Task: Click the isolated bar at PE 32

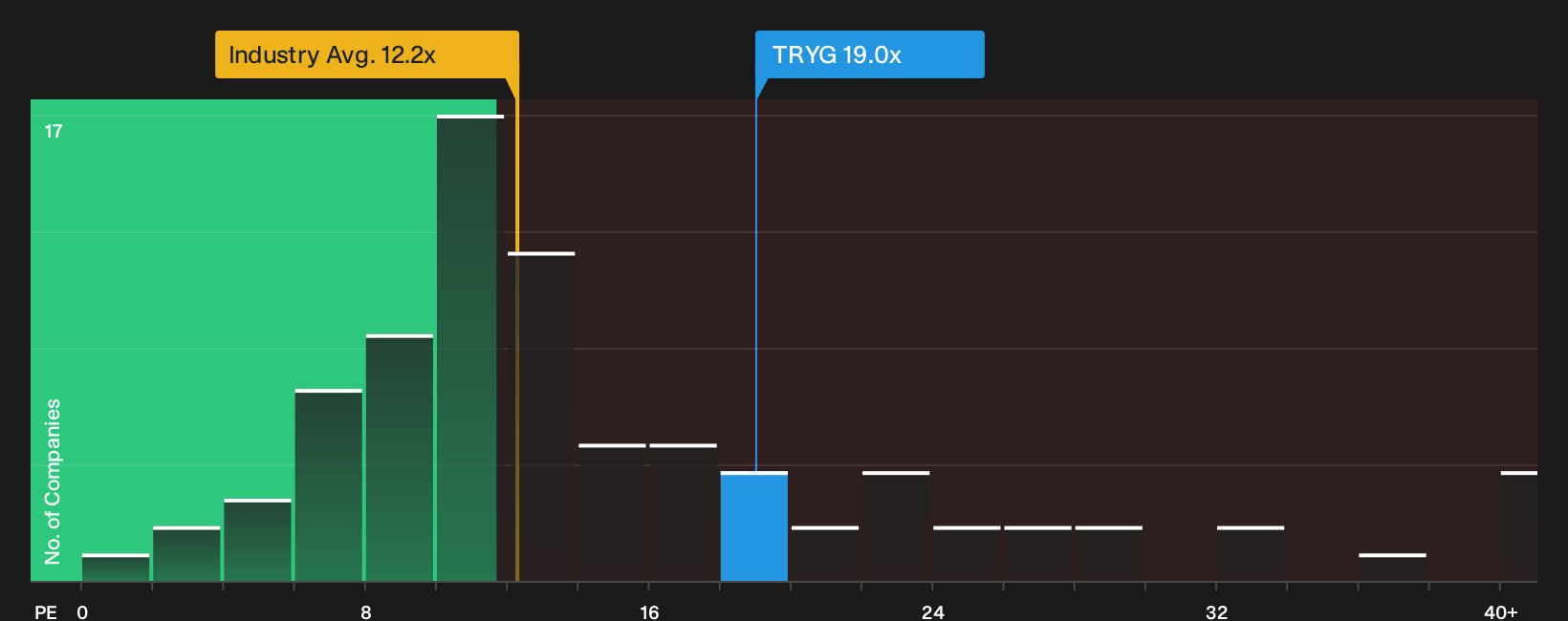Action: [1251, 553]
